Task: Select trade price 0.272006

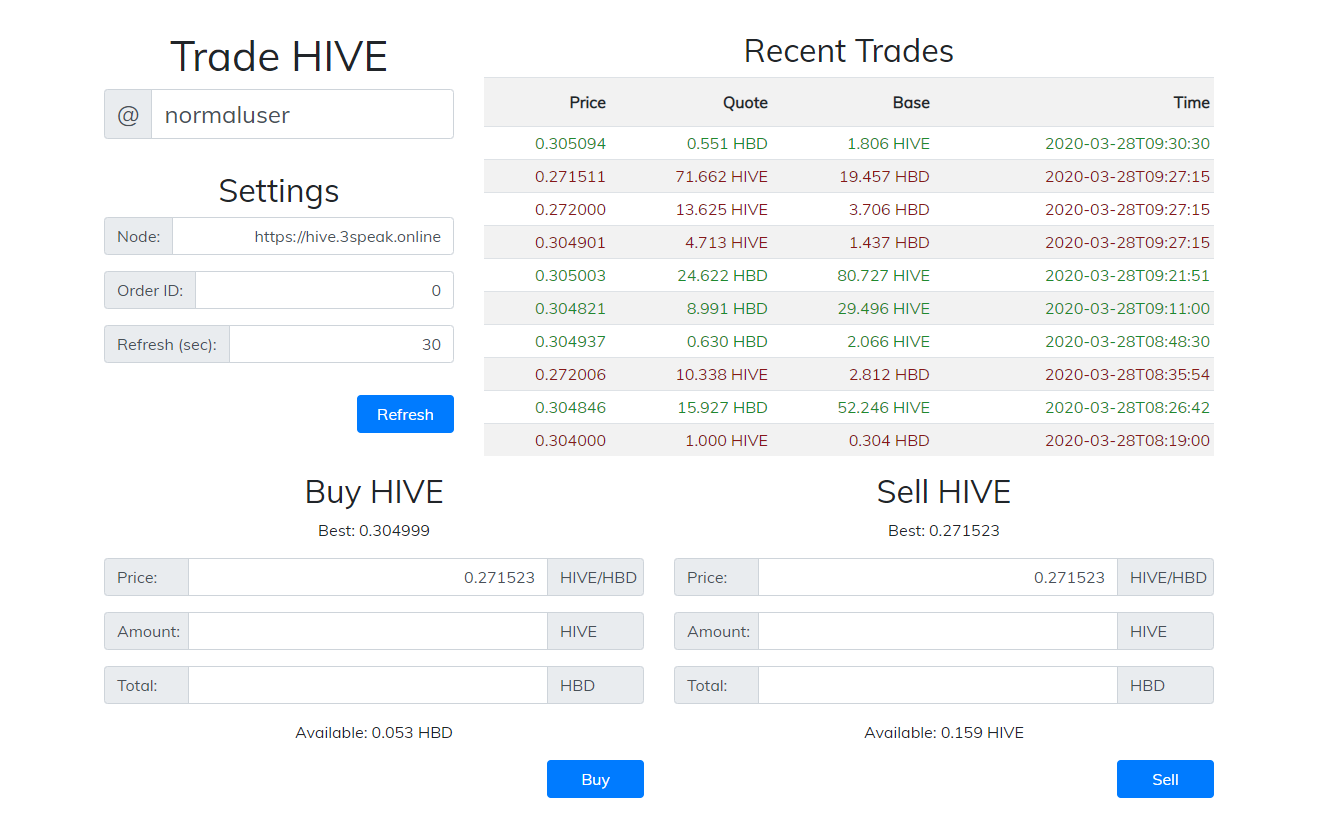Action: point(570,374)
